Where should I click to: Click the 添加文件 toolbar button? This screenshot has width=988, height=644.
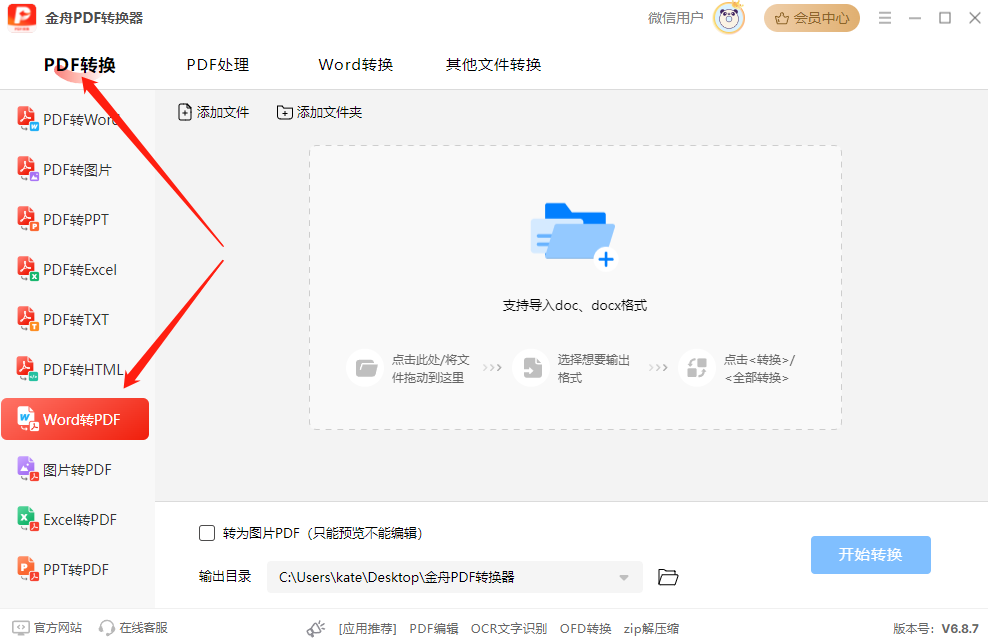pyautogui.click(x=214, y=112)
